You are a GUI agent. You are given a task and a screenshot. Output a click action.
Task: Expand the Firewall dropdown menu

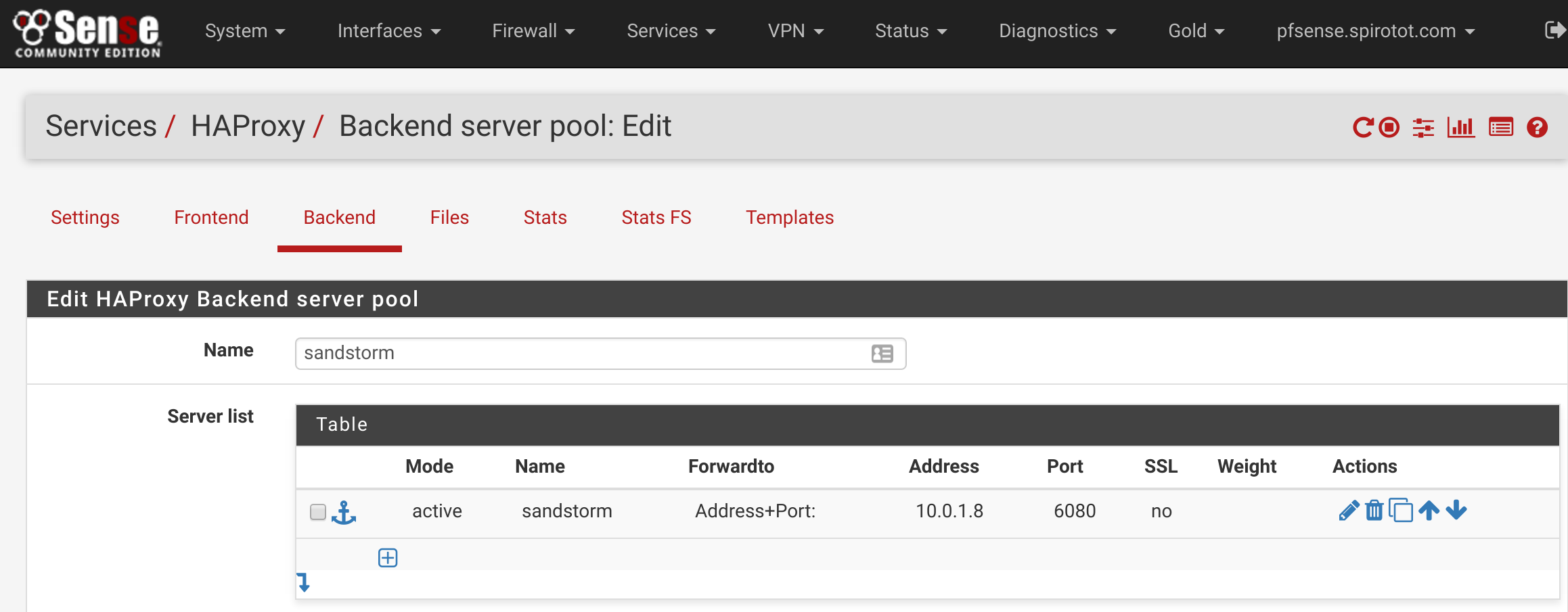pos(533,31)
